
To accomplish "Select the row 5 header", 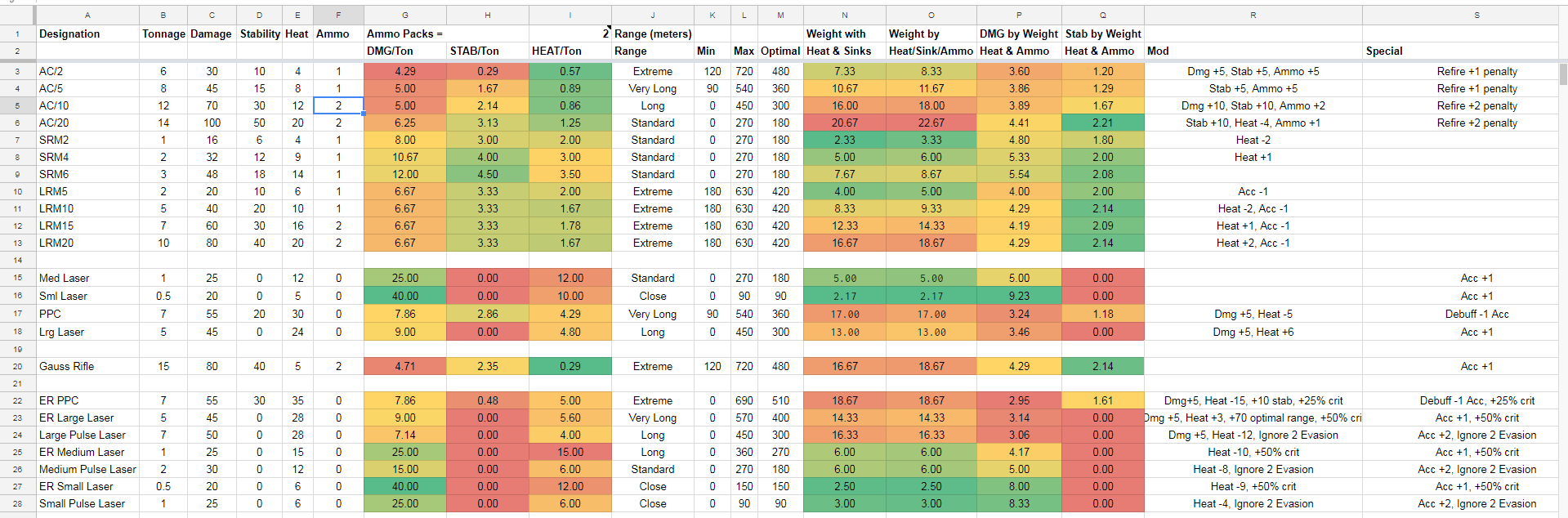I will coord(17,105).
